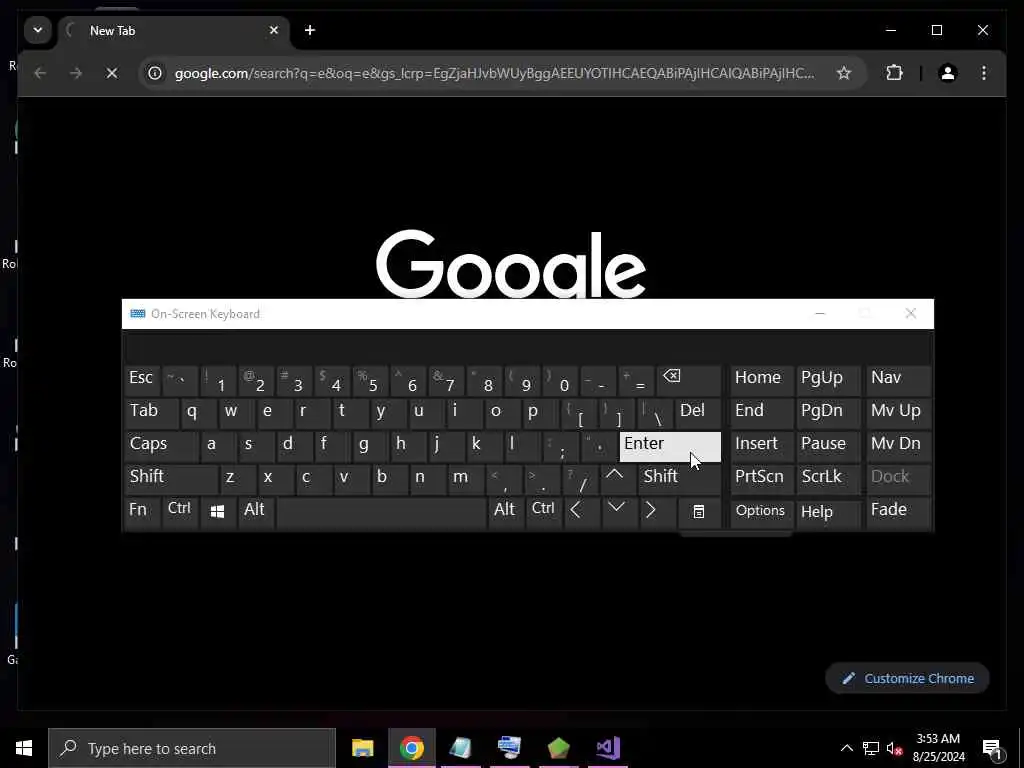Stop page loading in Chrome
Image resolution: width=1024 pixels, height=768 pixels.
pyautogui.click(x=112, y=73)
